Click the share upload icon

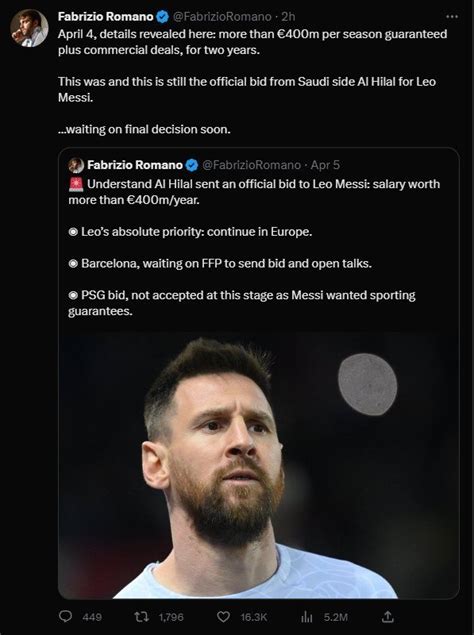click(388, 617)
